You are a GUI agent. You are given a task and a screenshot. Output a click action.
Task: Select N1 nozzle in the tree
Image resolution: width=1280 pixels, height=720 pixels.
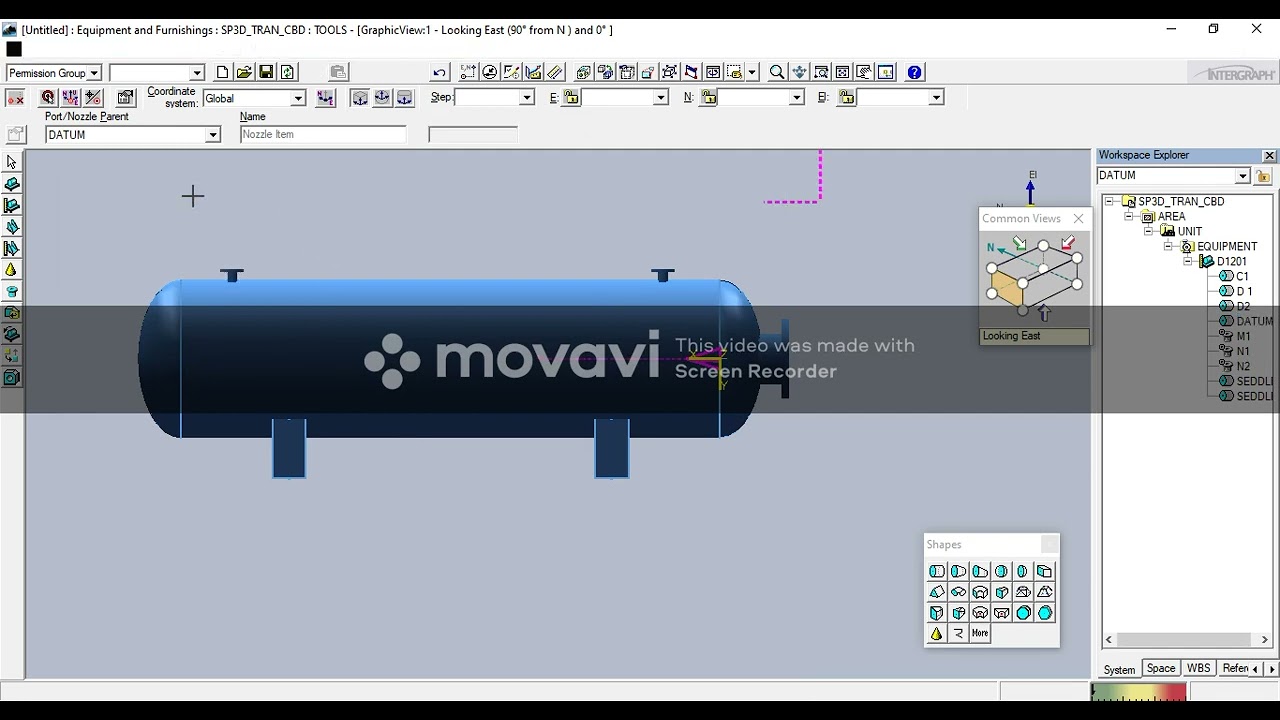click(1243, 351)
